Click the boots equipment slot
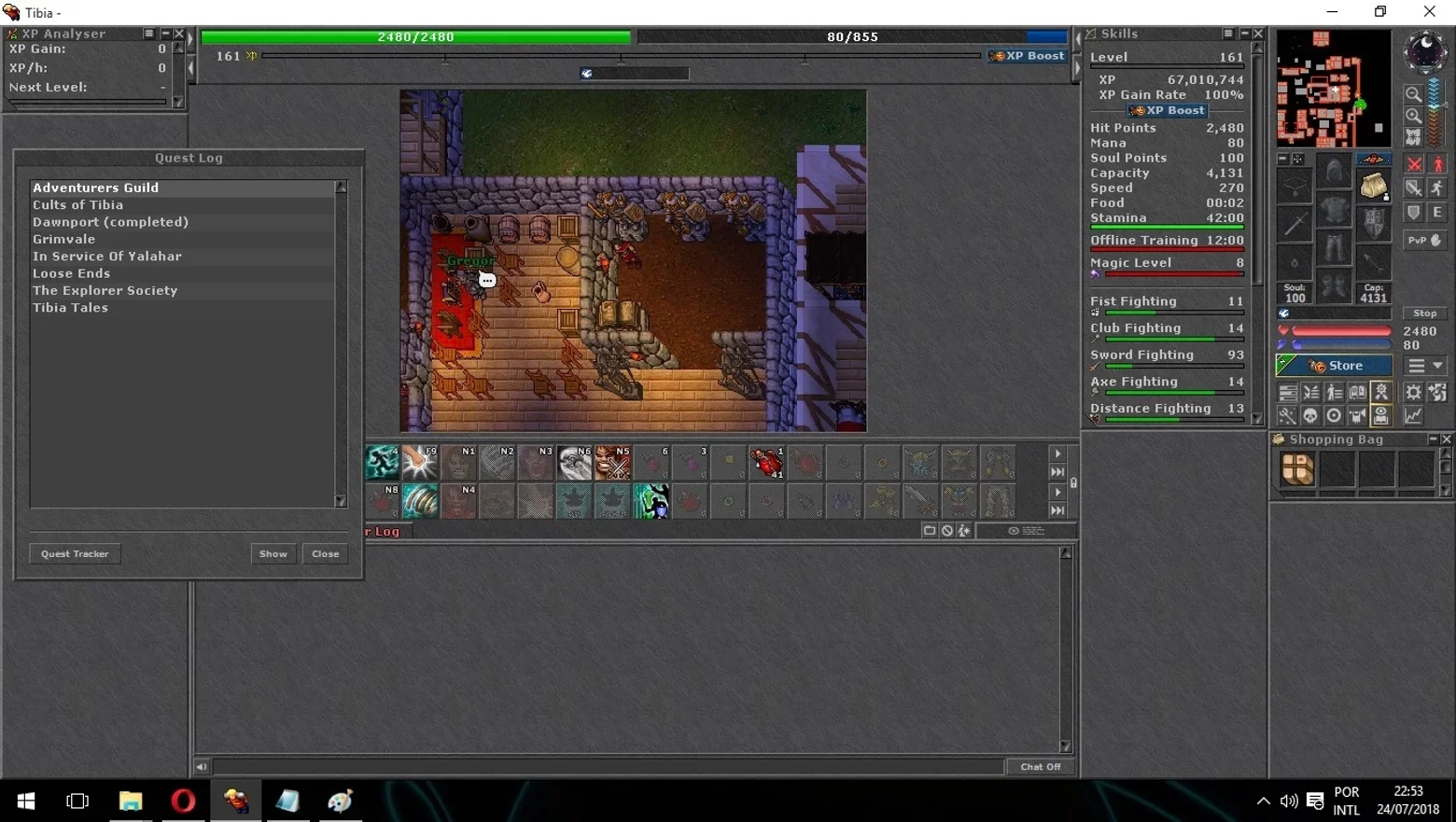 (1334, 286)
